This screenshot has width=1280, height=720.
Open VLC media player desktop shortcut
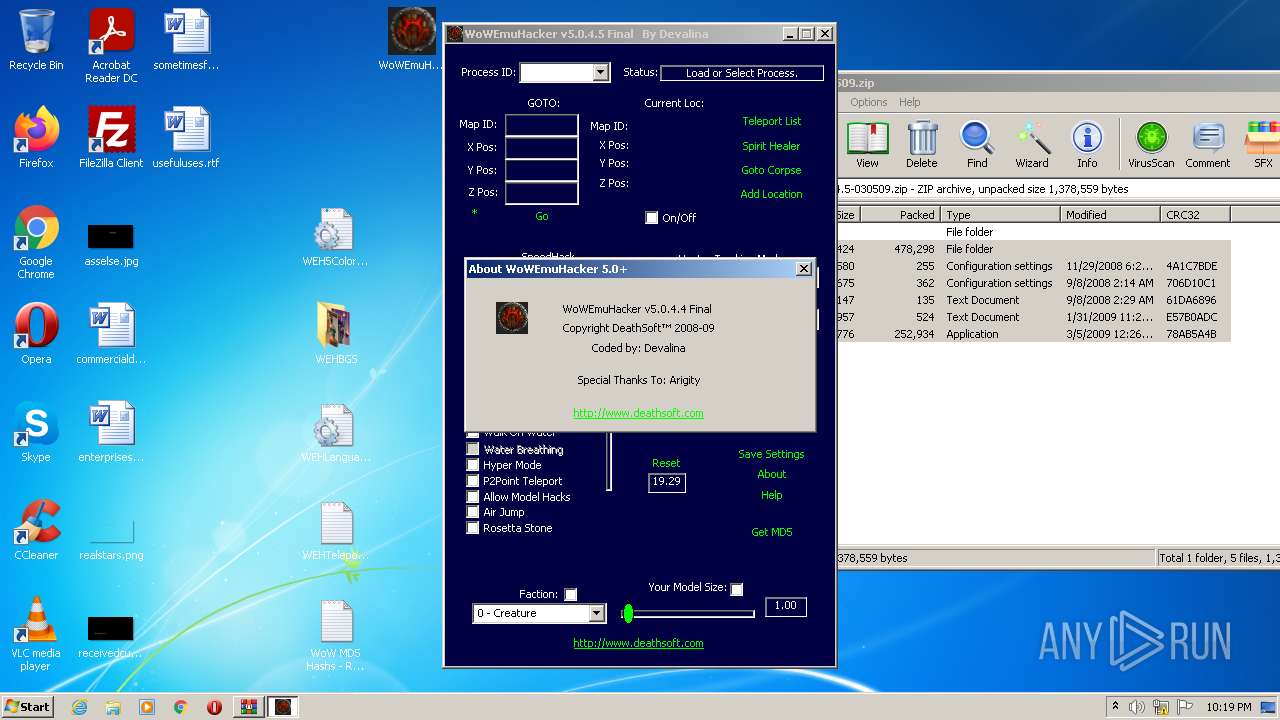(x=36, y=634)
